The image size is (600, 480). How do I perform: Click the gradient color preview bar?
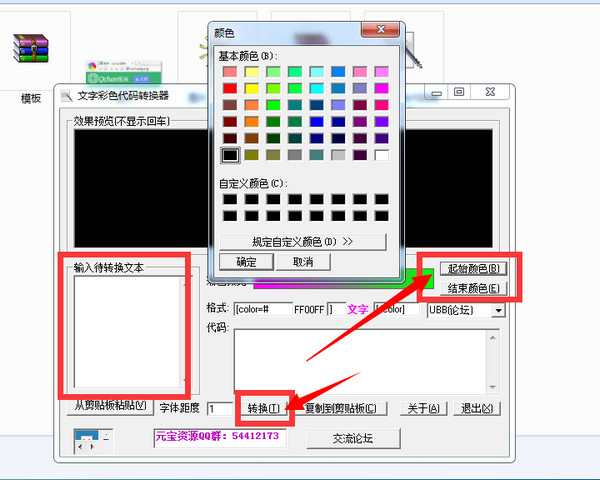click(x=343, y=279)
